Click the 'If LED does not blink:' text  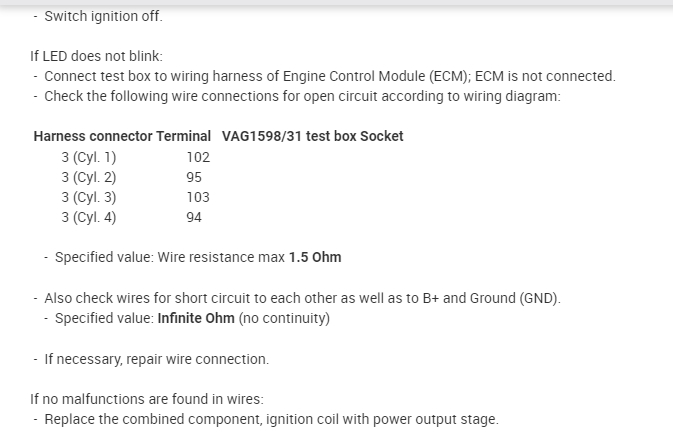click(x=96, y=56)
